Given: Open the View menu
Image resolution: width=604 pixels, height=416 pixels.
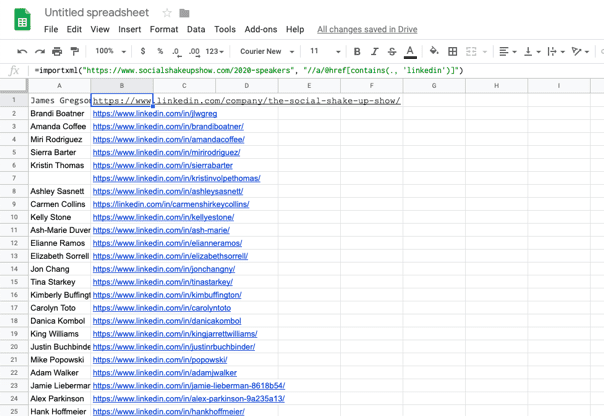Looking at the screenshot, I should 100,29.
